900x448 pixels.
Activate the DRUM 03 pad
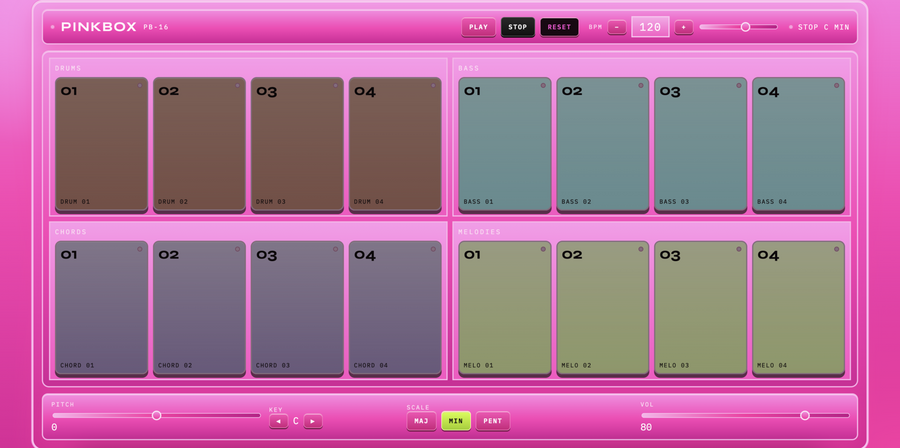coord(297,145)
